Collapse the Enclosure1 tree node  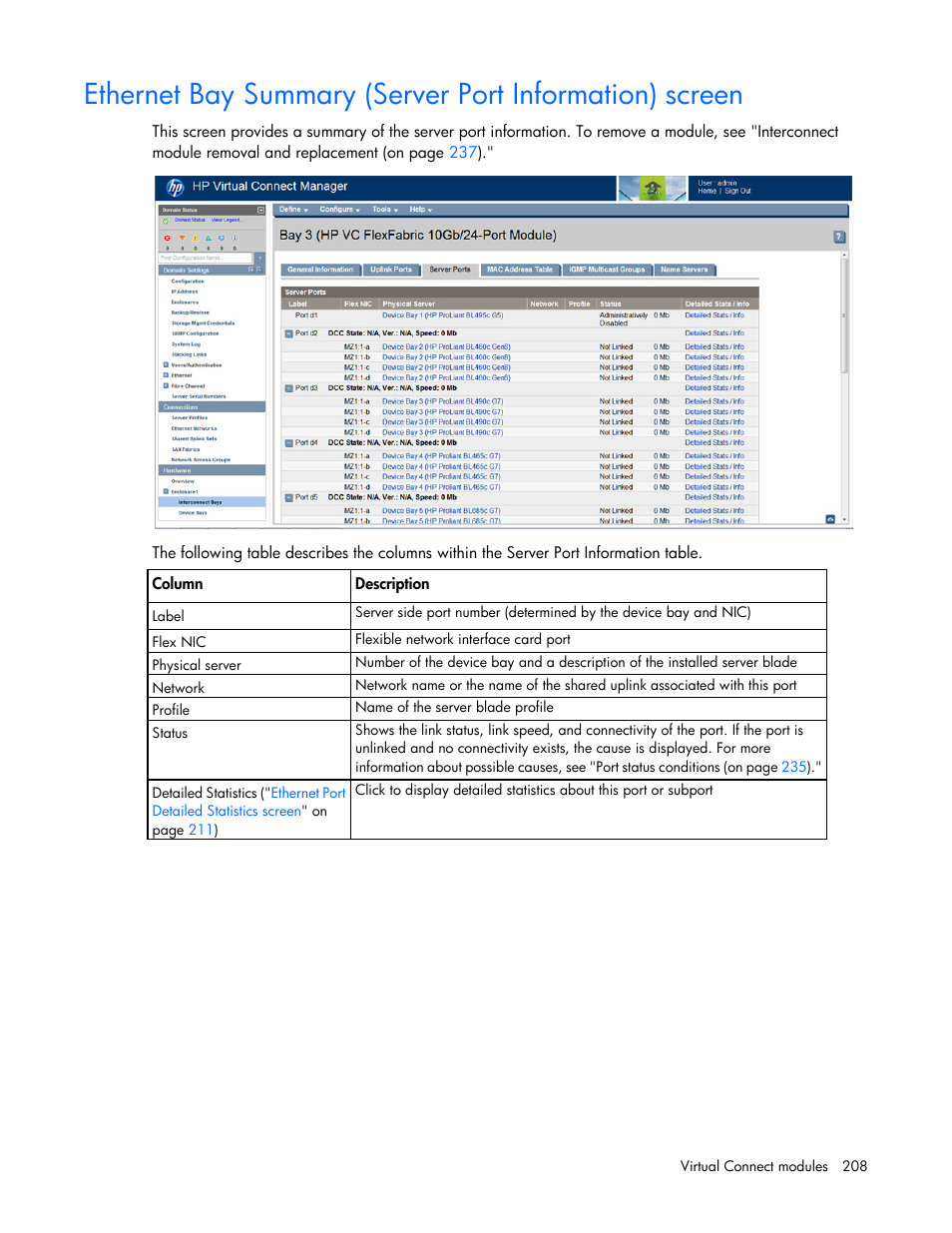[x=166, y=491]
